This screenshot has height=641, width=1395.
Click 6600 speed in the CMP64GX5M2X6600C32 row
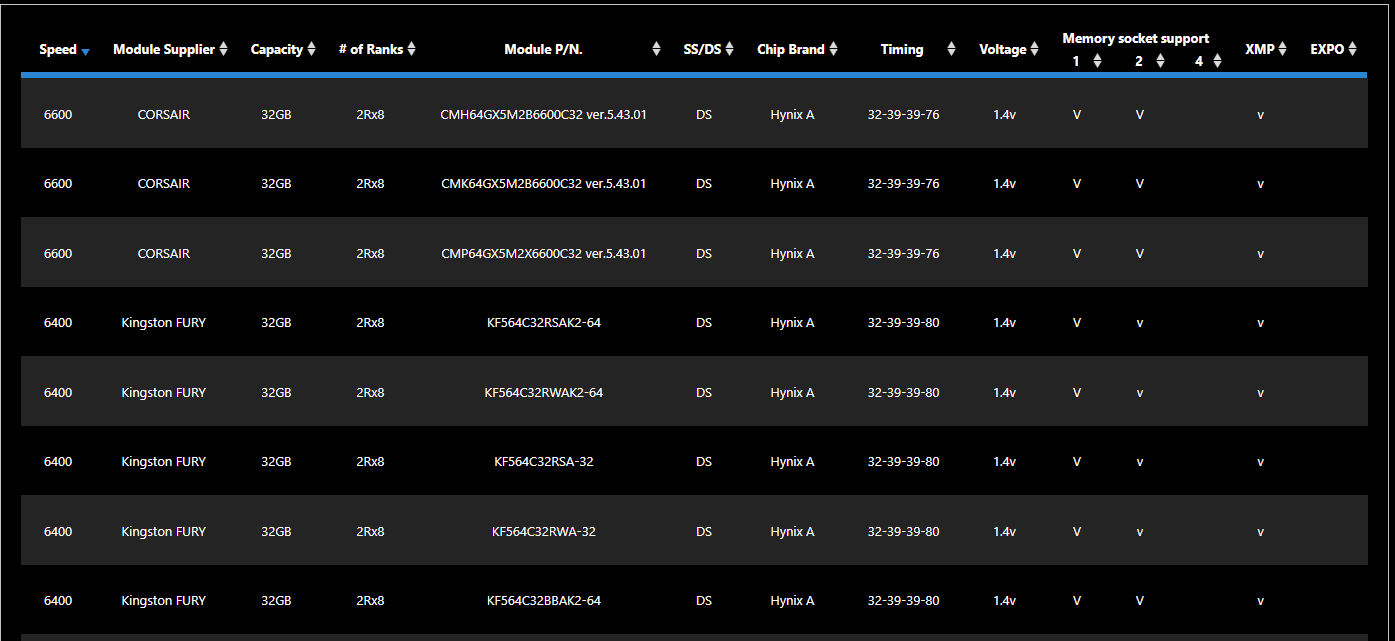[x=58, y=254]
